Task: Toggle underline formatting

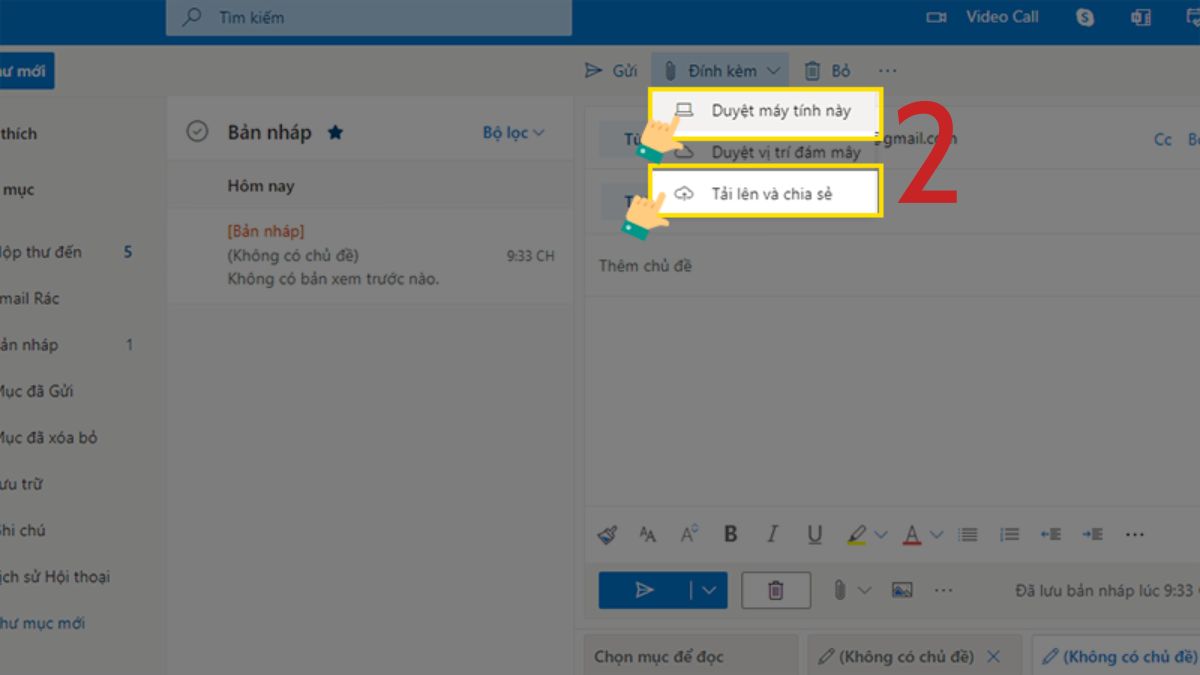Action: (814, 535)
